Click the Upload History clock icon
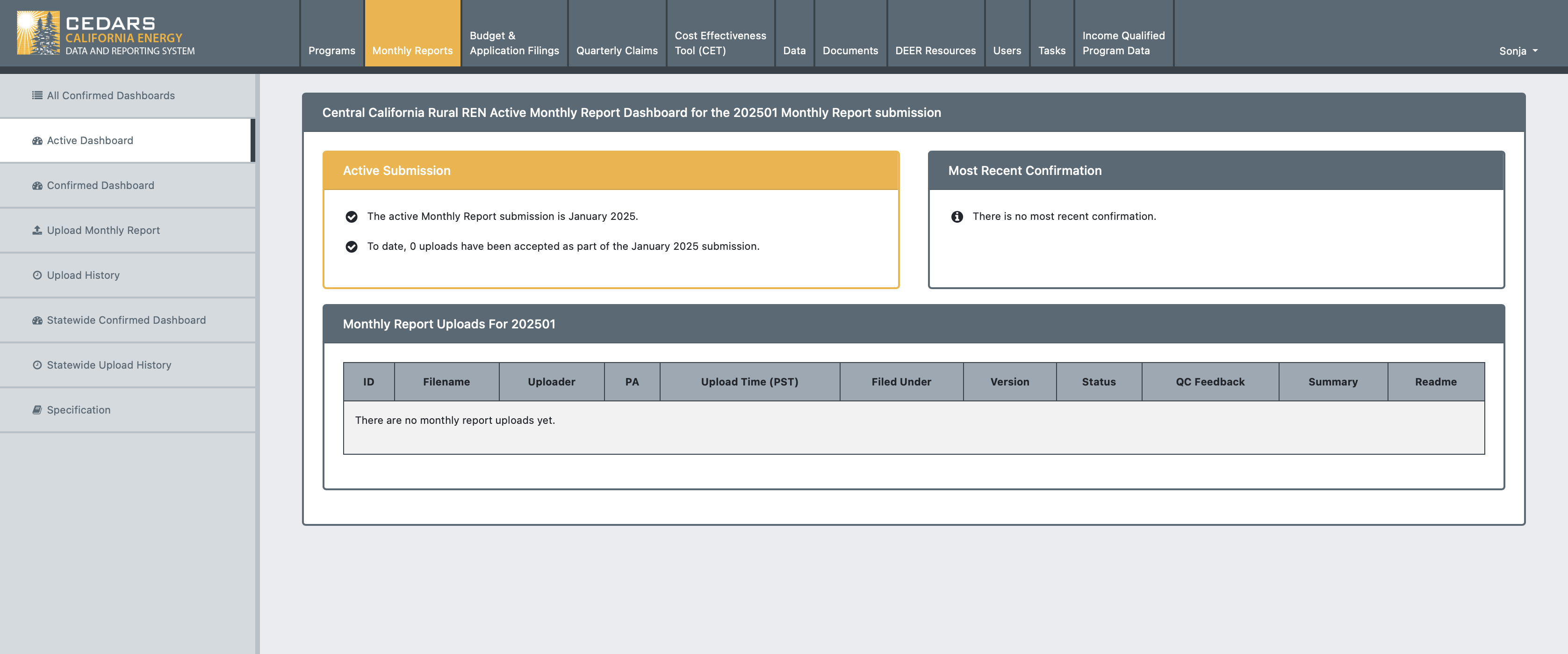1568x654 pixels. (37, 275)
